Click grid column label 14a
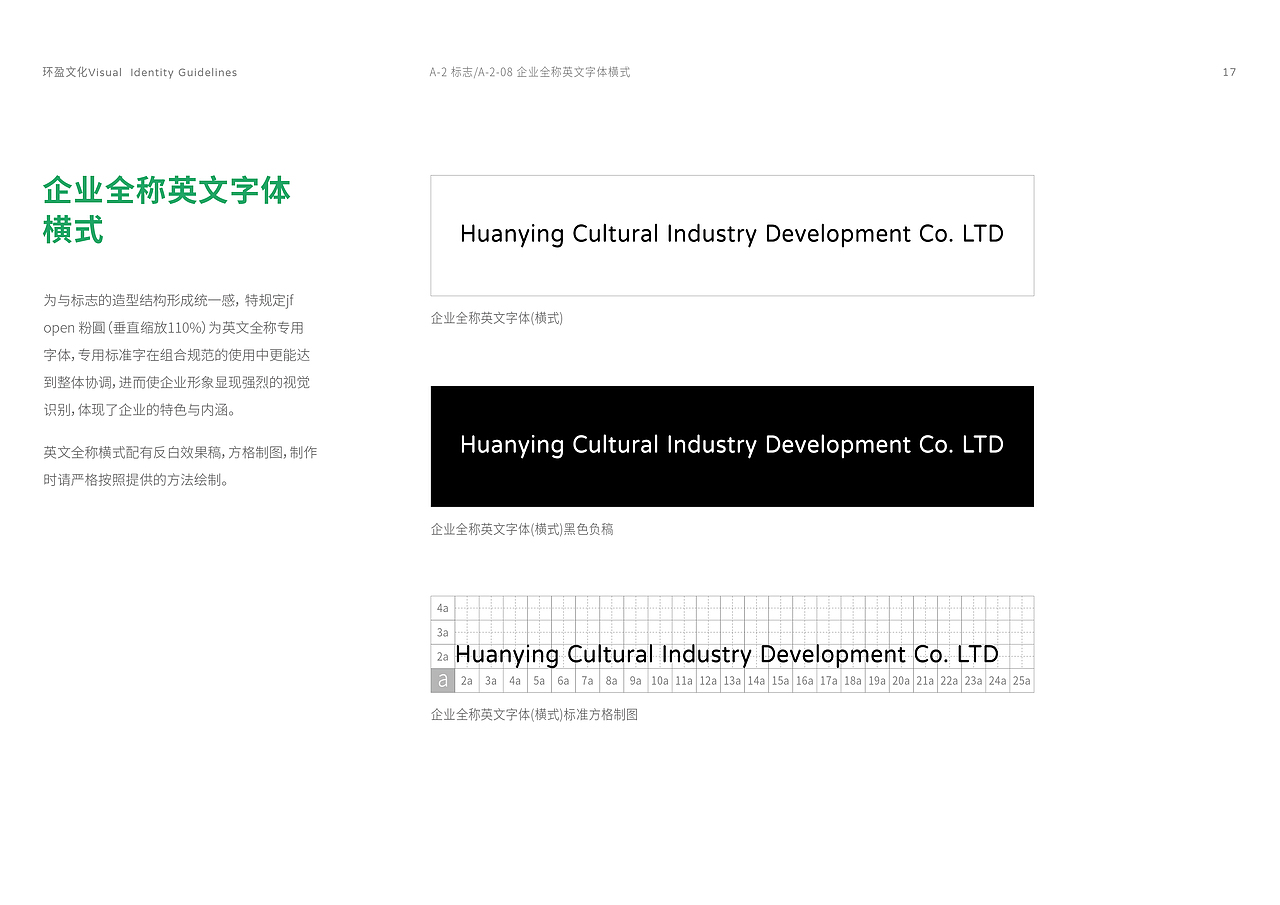Viewport: 1280px width, 905px height. (x=756, y=681)
